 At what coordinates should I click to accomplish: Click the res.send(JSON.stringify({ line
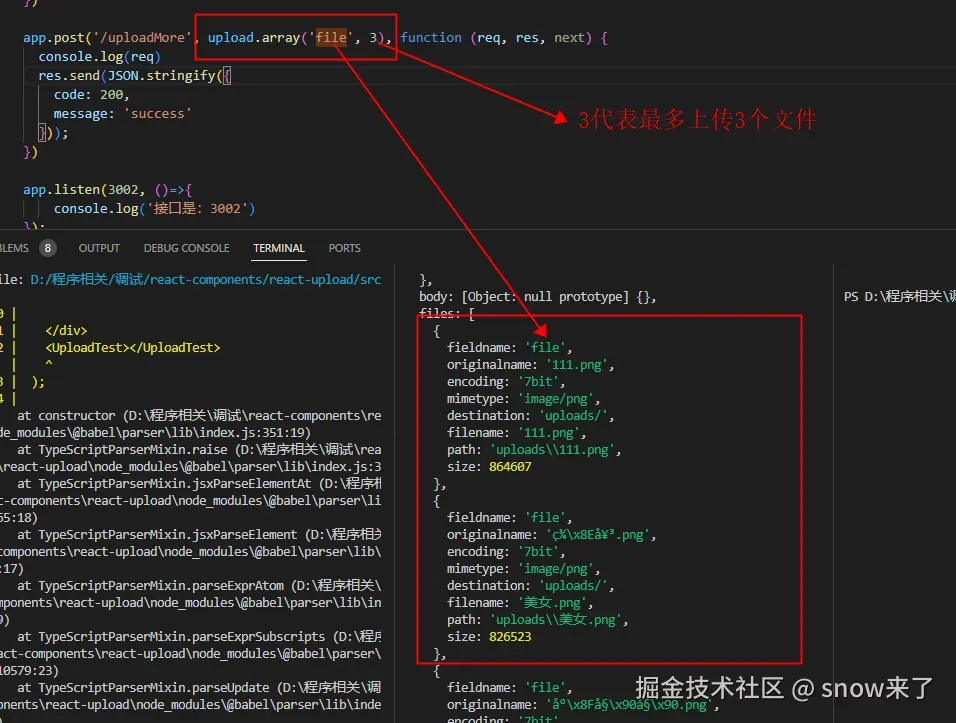coord(134,76)
